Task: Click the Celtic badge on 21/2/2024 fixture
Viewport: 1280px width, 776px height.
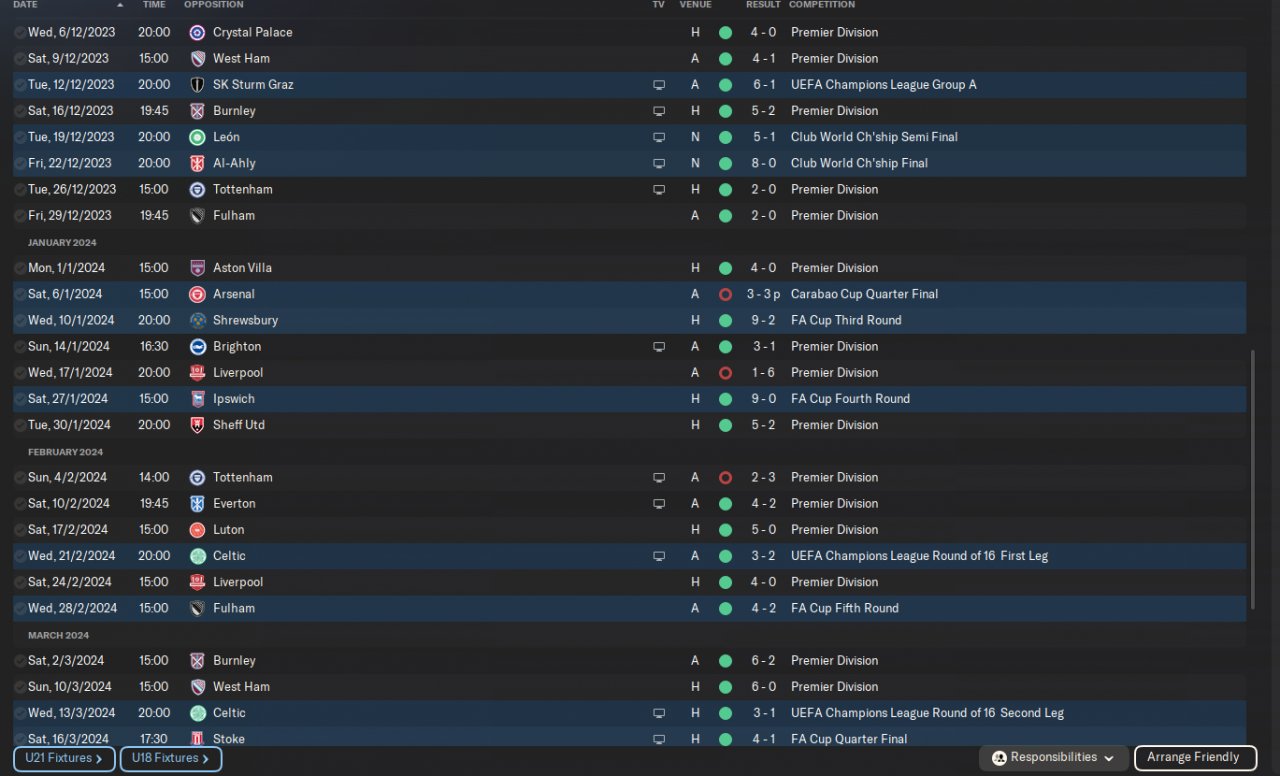Action: (198, 556)
